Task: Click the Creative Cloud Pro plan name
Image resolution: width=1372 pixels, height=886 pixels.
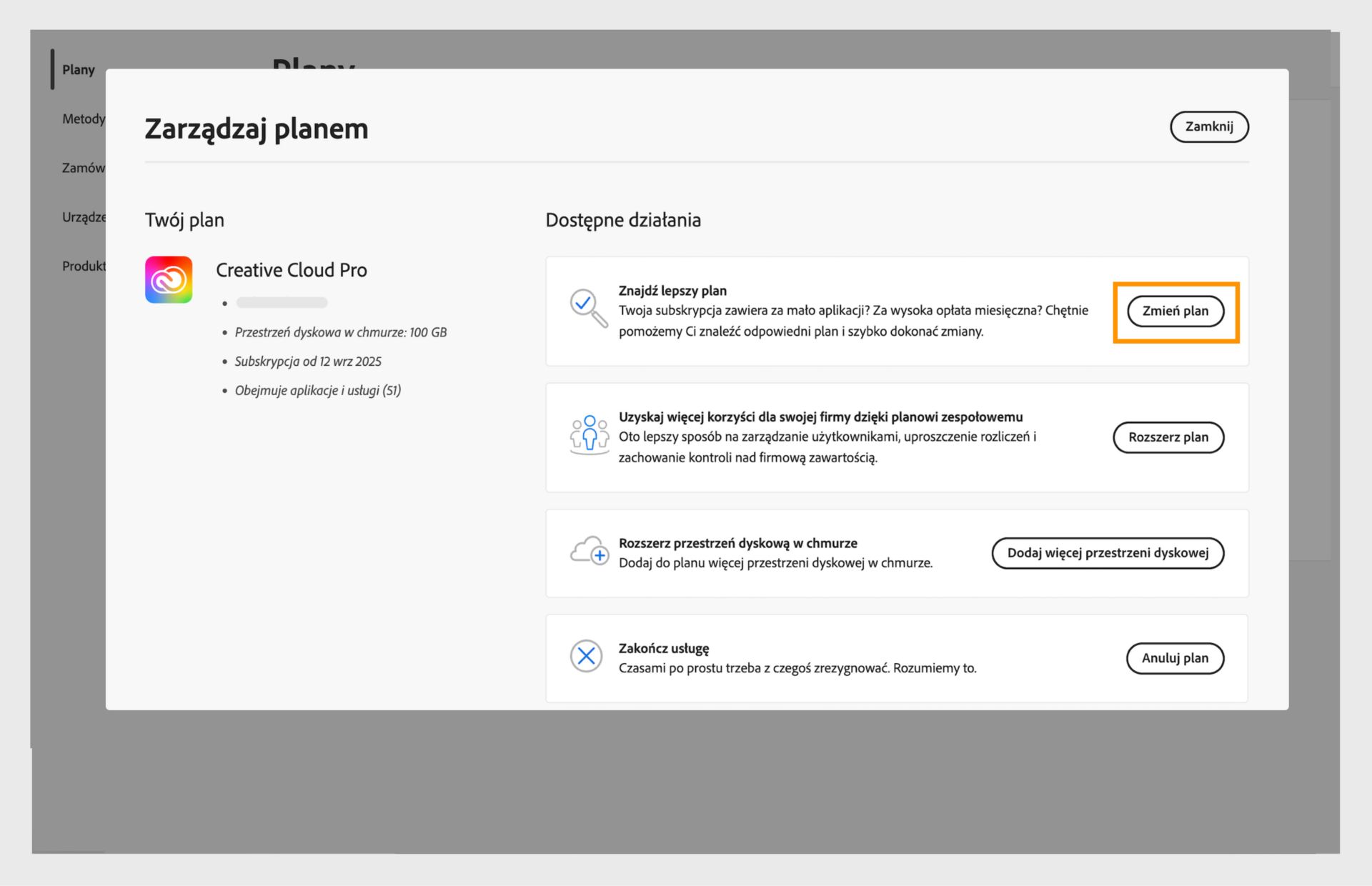Action: [x=292, y=270]
